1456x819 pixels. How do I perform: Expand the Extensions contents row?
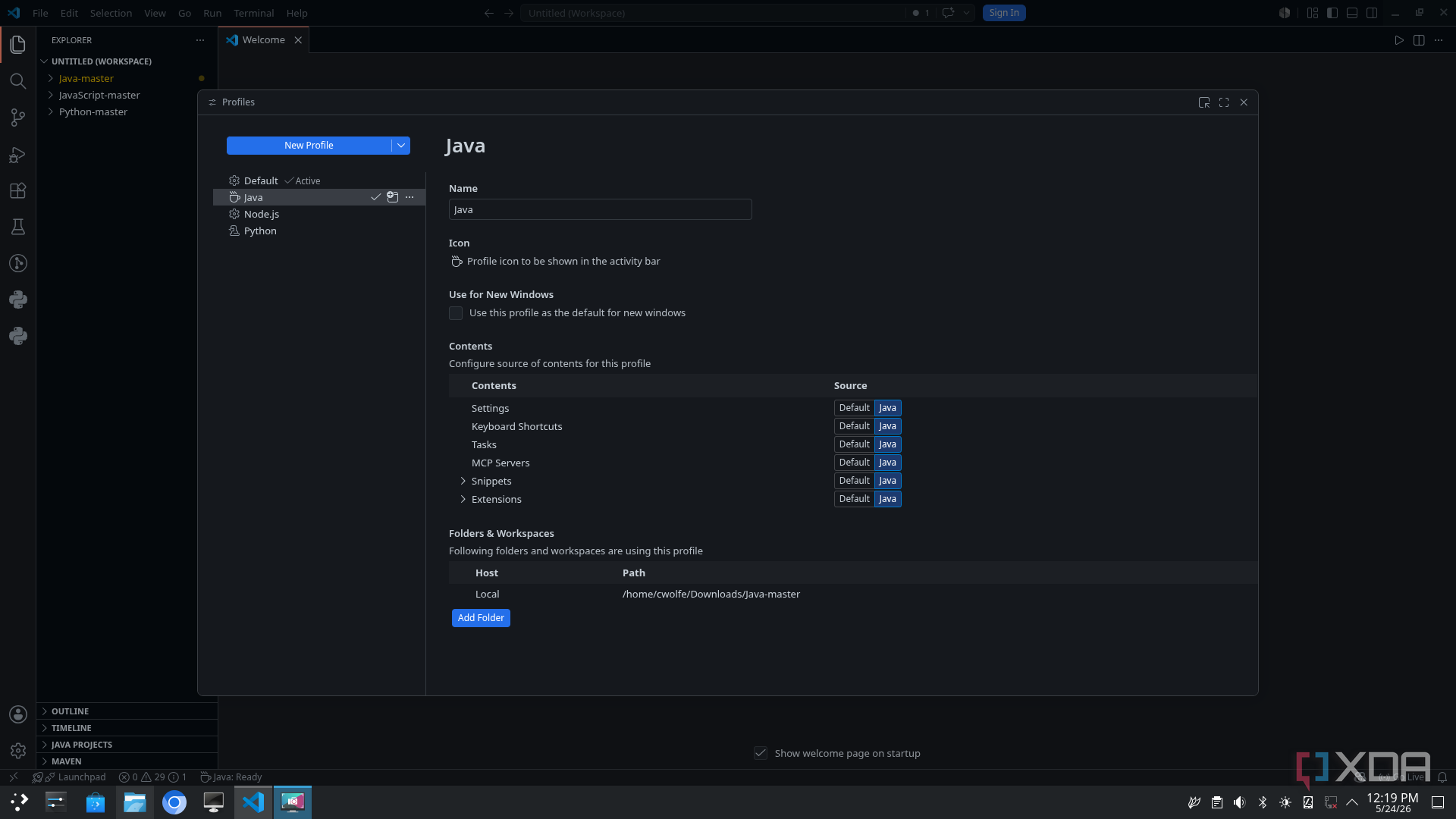tap(463, 500)
